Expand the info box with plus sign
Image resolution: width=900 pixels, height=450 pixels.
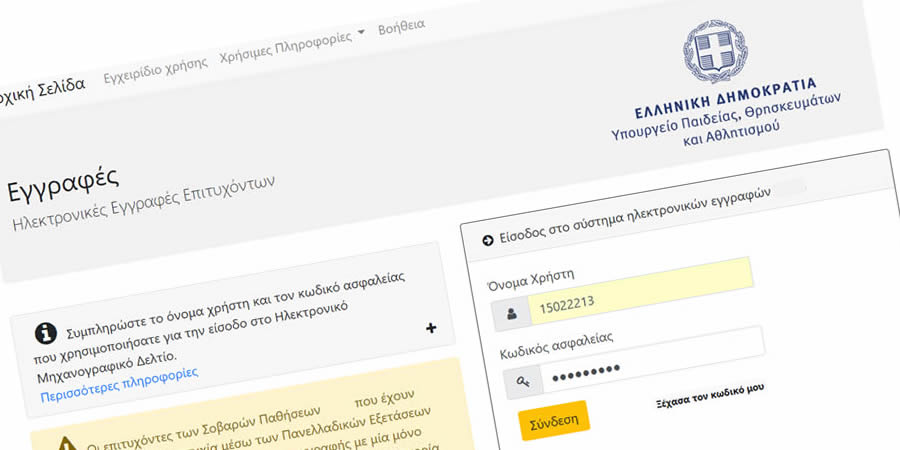tap(431, 328)
